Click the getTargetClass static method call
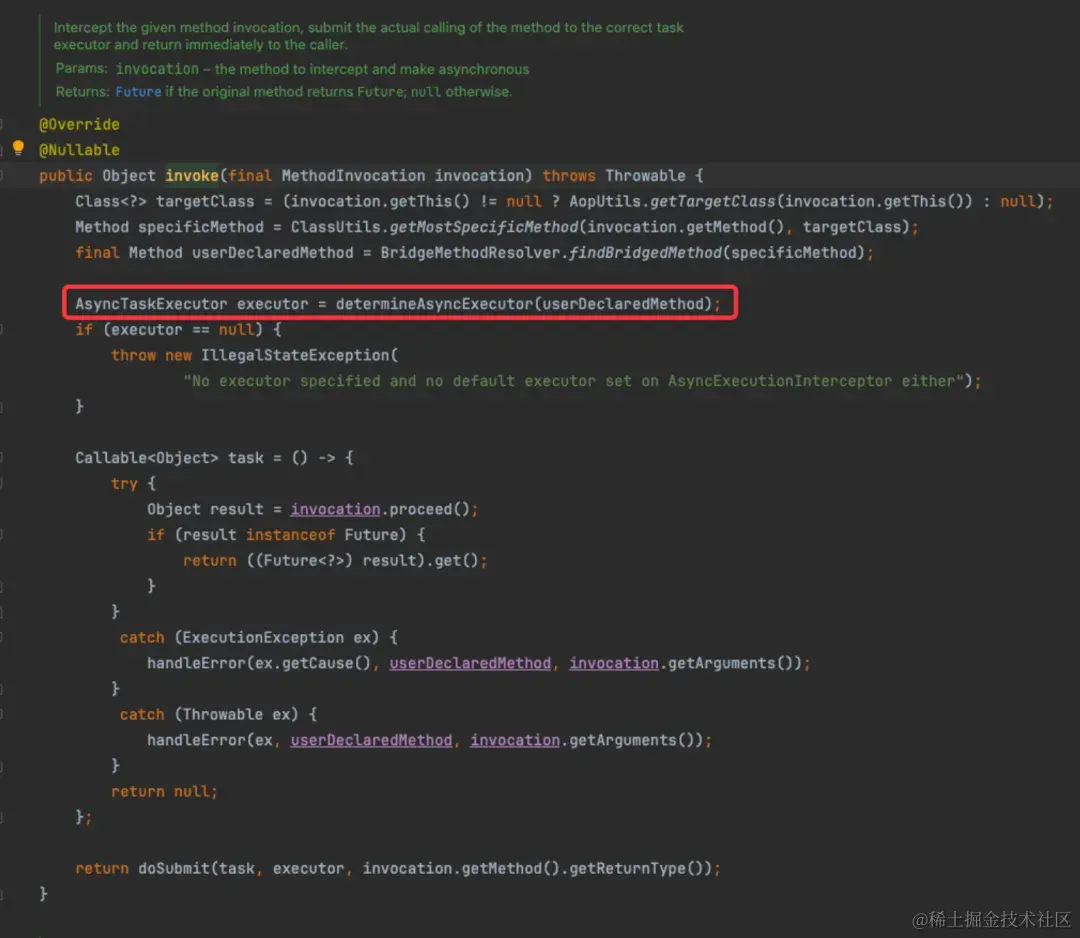Viewport: 1080px width, 938px height. (x=713, y=201)
